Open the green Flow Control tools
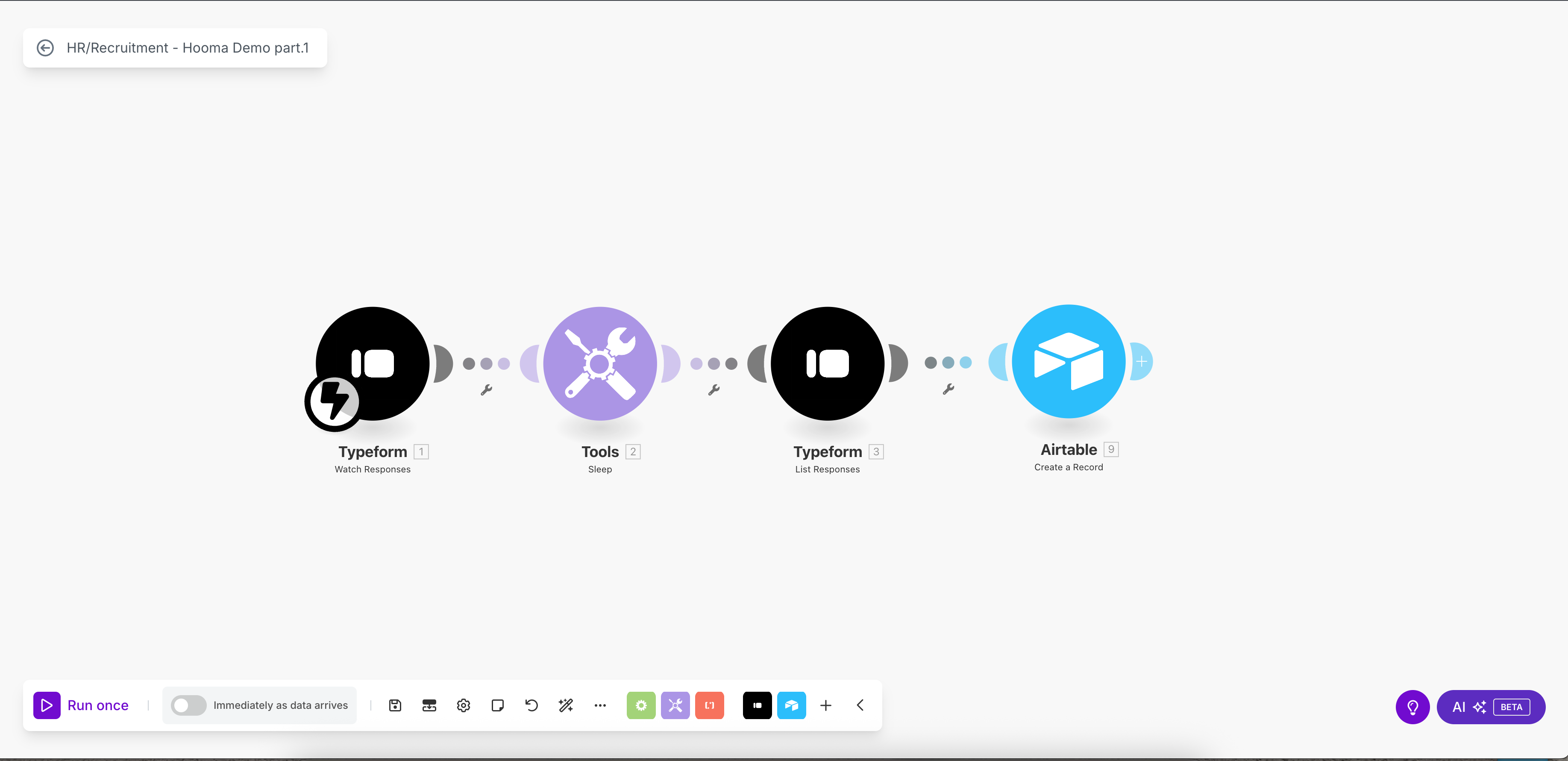 641,705
